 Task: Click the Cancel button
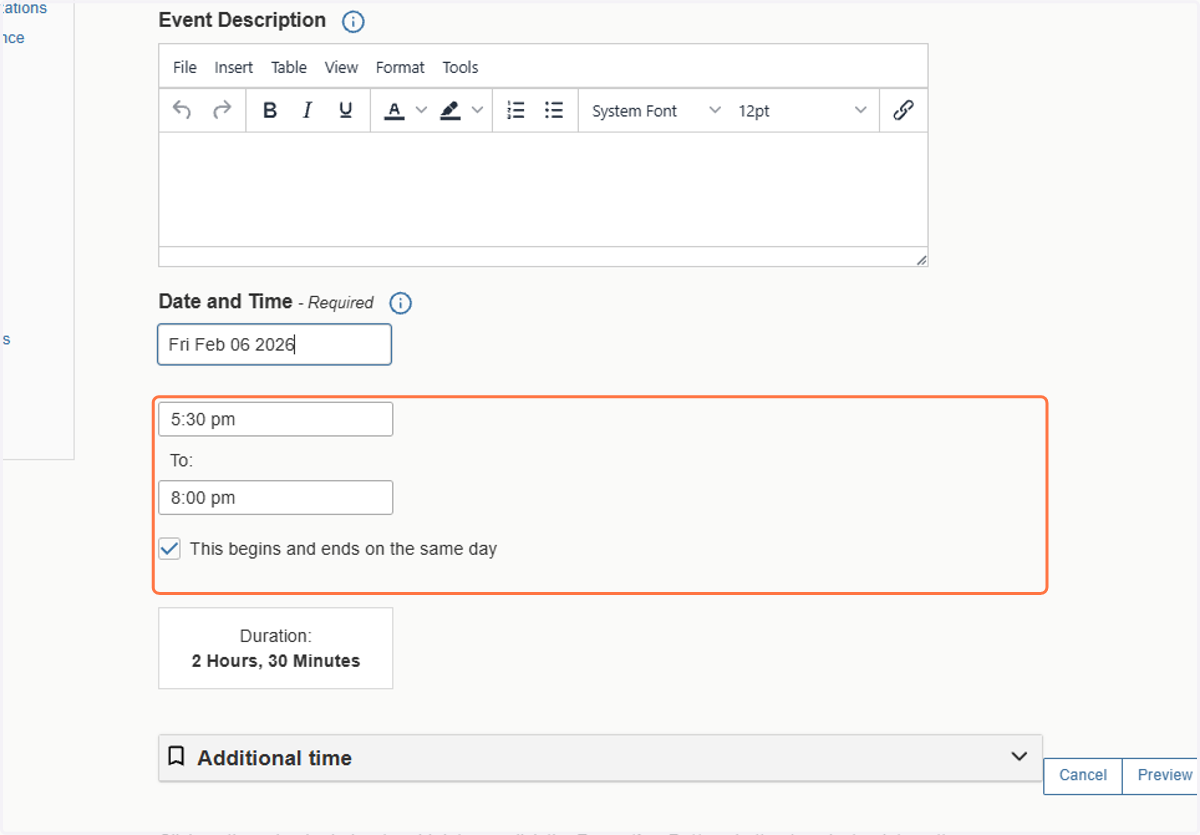[x=1083, y=775]
